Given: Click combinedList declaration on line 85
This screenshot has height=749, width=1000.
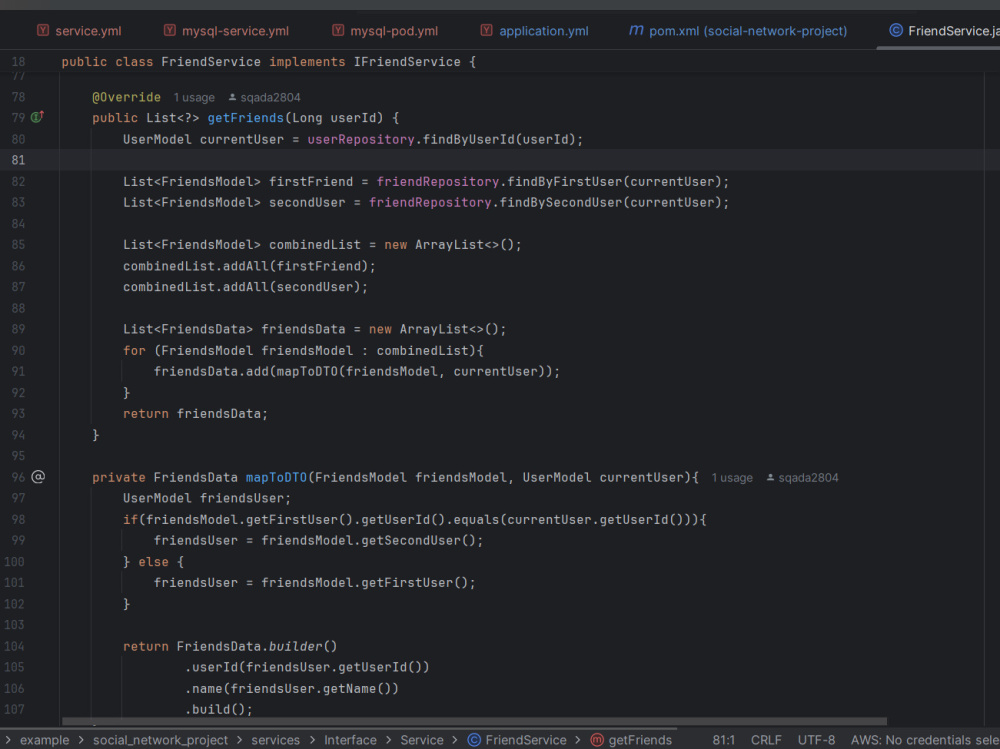Looking at the screenshot, I should pyautogui.click(x=314, y=245).
